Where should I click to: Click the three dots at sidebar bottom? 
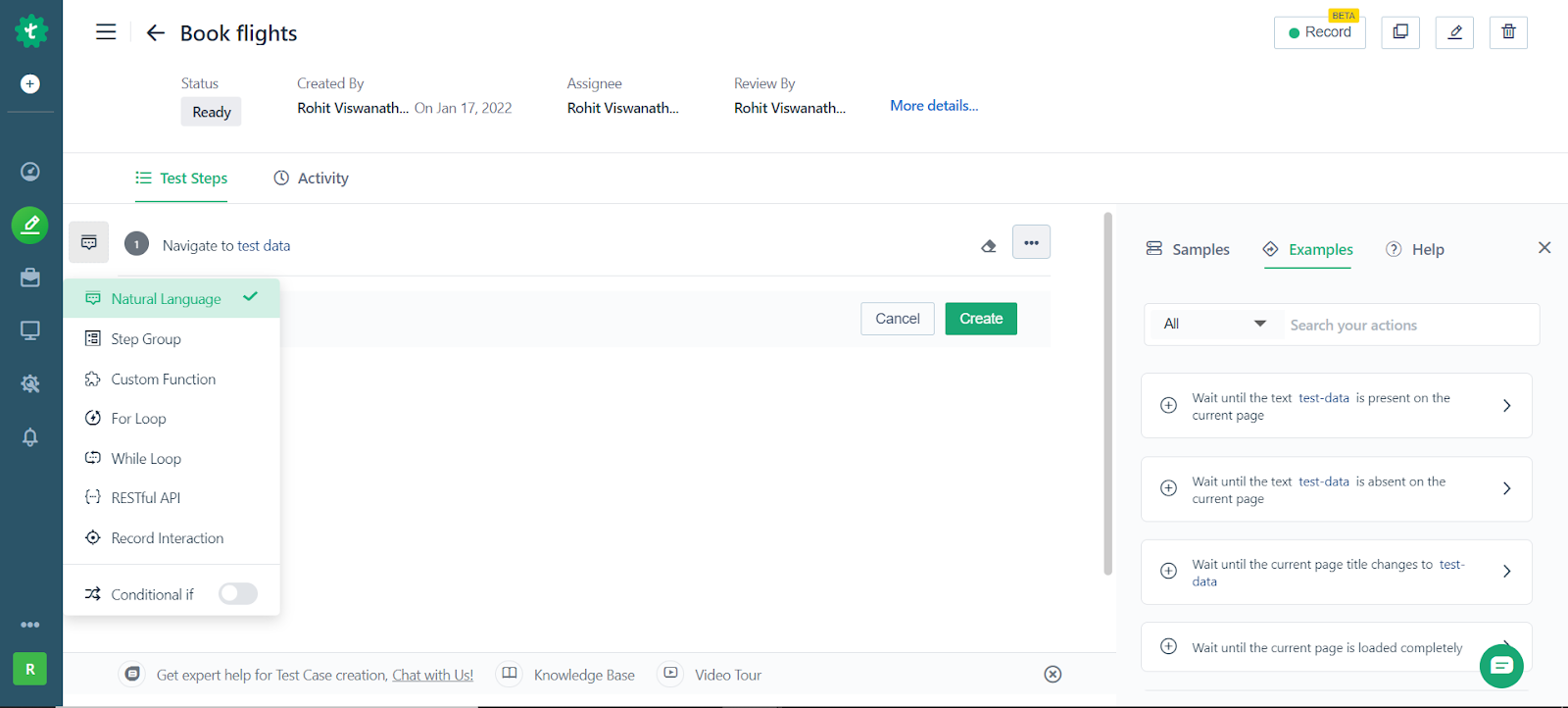coord(30,625)
